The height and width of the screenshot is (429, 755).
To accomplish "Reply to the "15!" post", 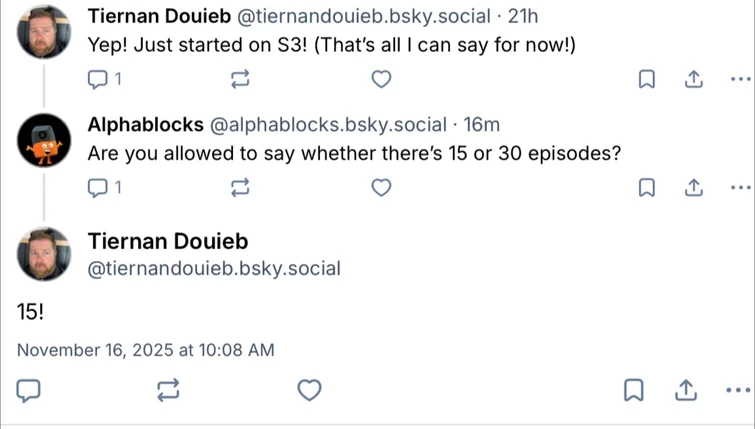I will point(29,390).
